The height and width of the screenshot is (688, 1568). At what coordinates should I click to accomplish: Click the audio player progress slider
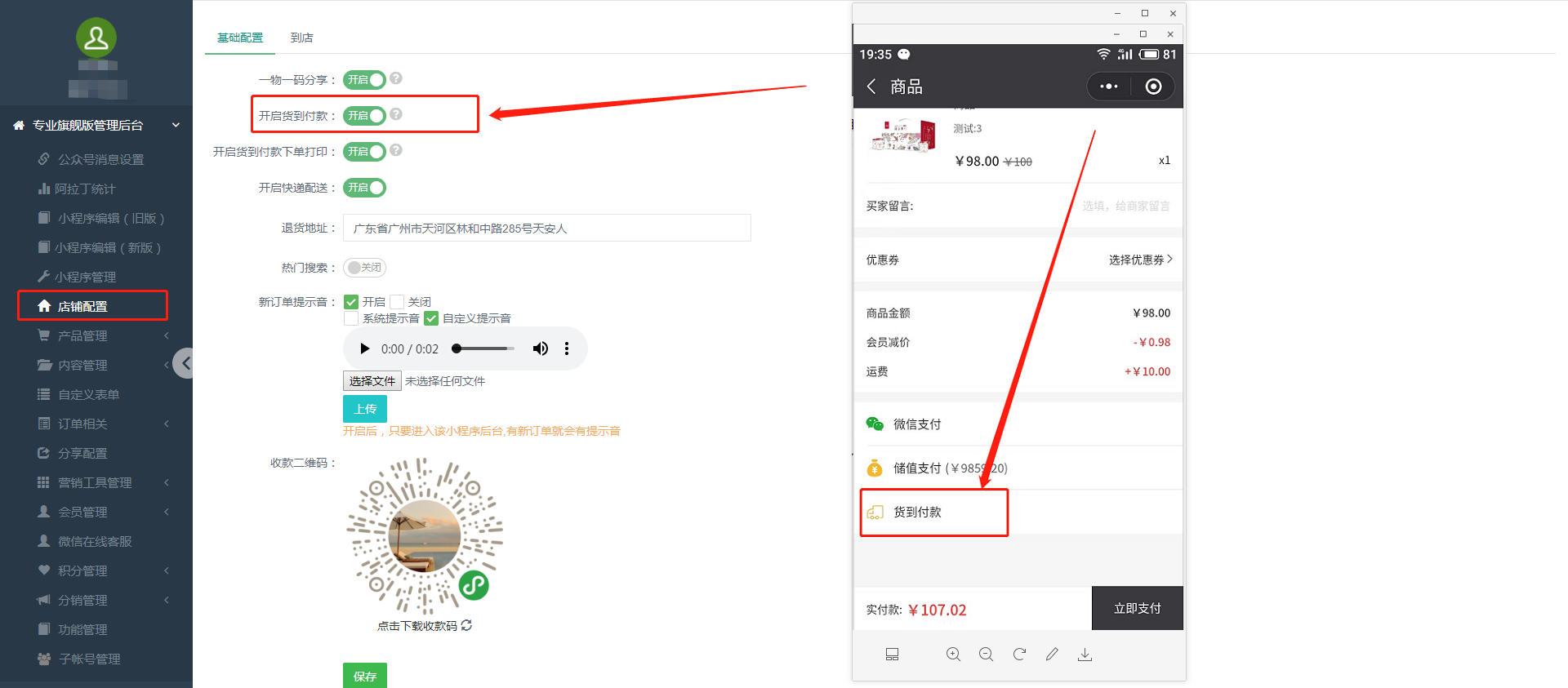point(485,349)
